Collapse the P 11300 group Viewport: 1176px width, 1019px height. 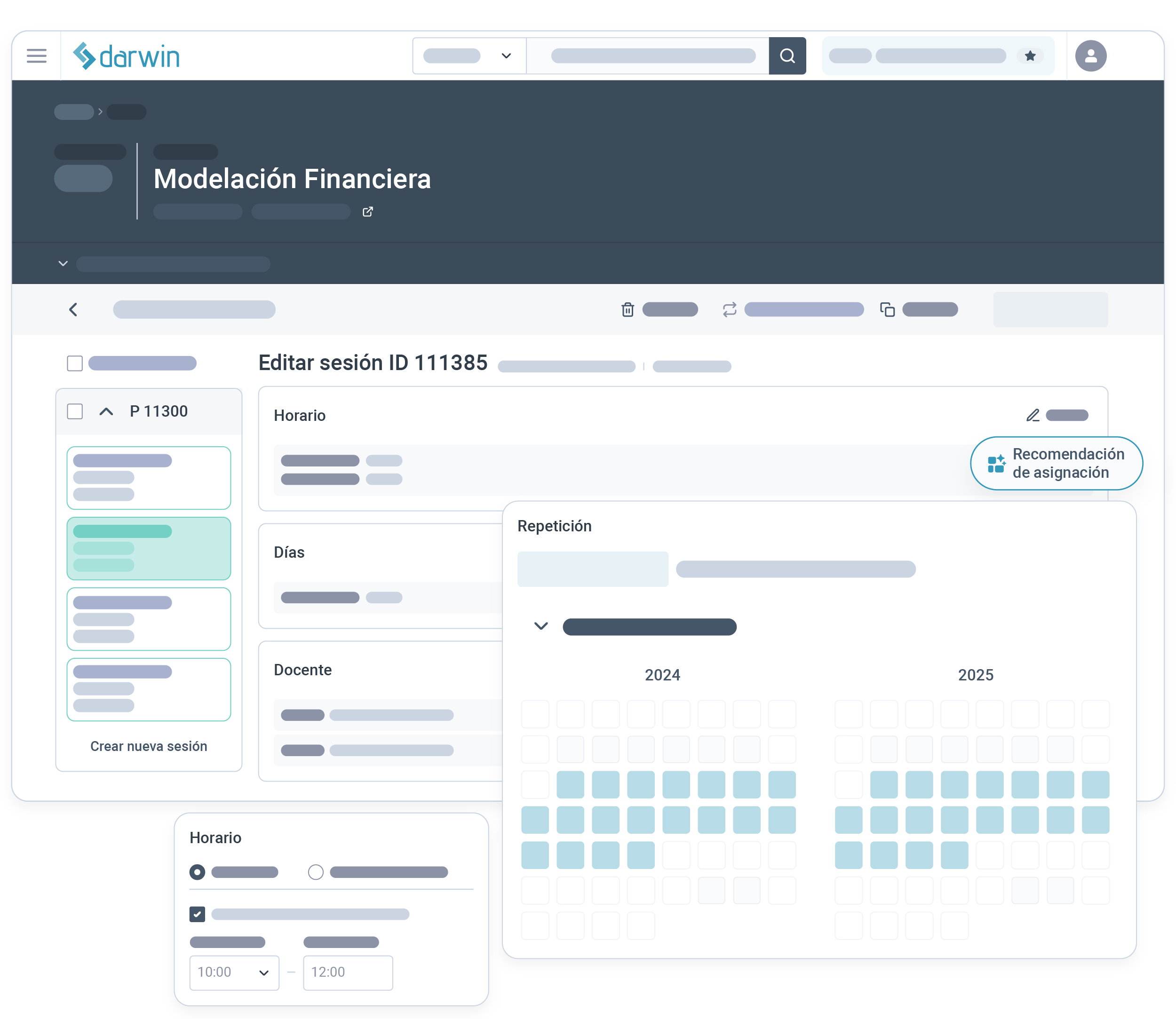(x=106, y=411)
